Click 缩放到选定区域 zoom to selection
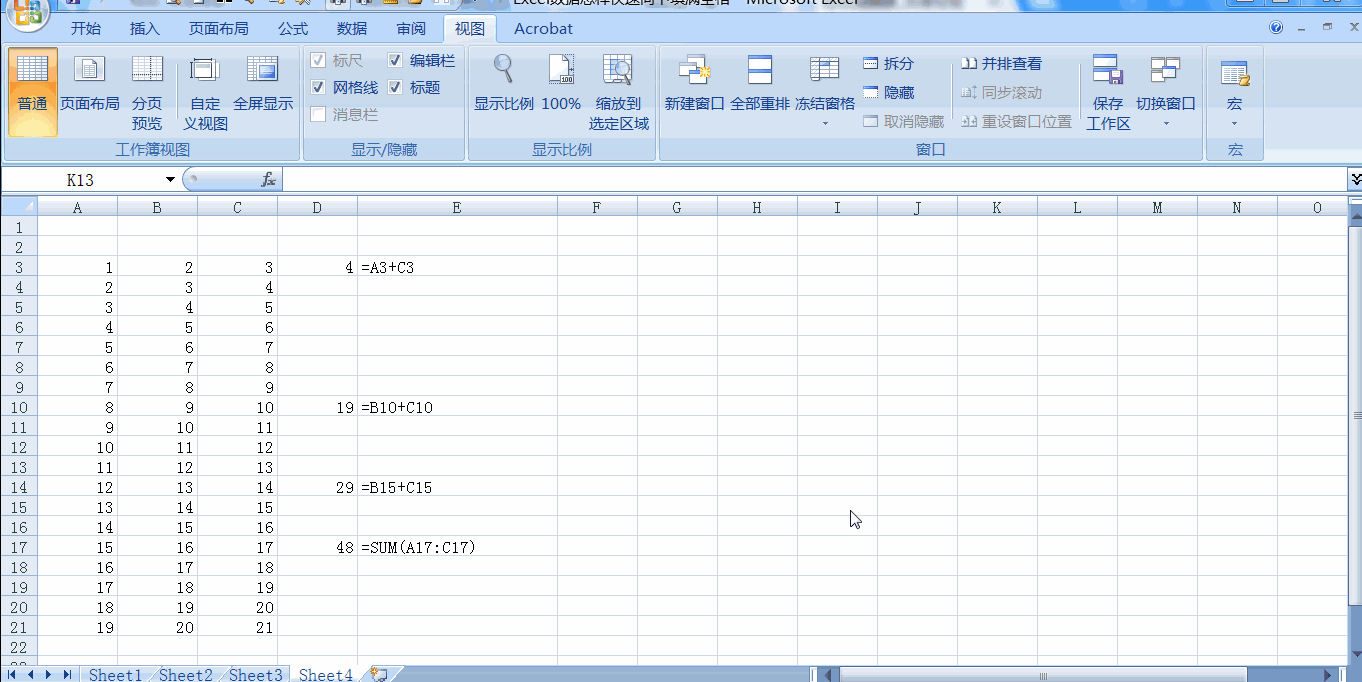 618,92
